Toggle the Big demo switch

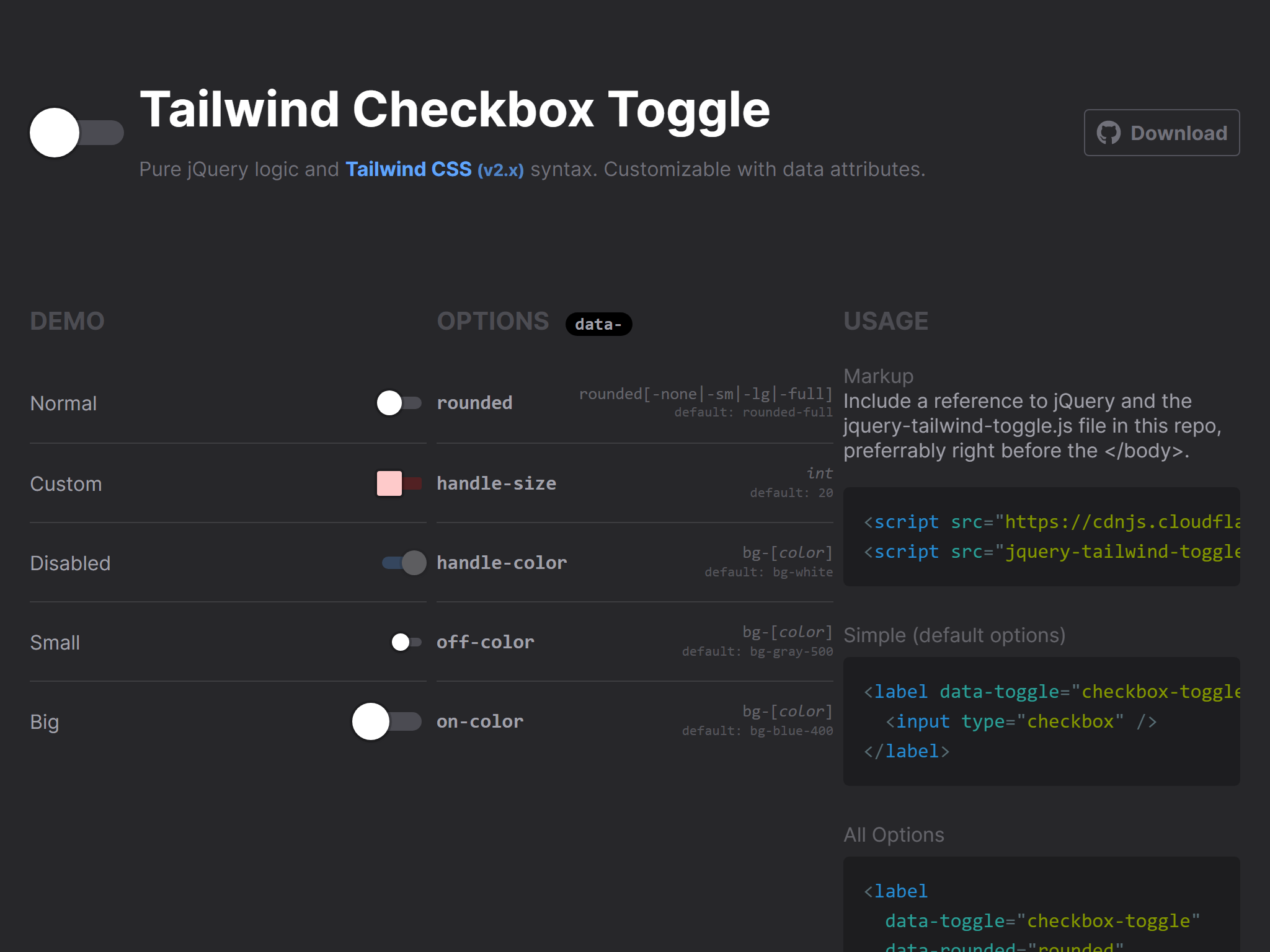tap(387, 721)
